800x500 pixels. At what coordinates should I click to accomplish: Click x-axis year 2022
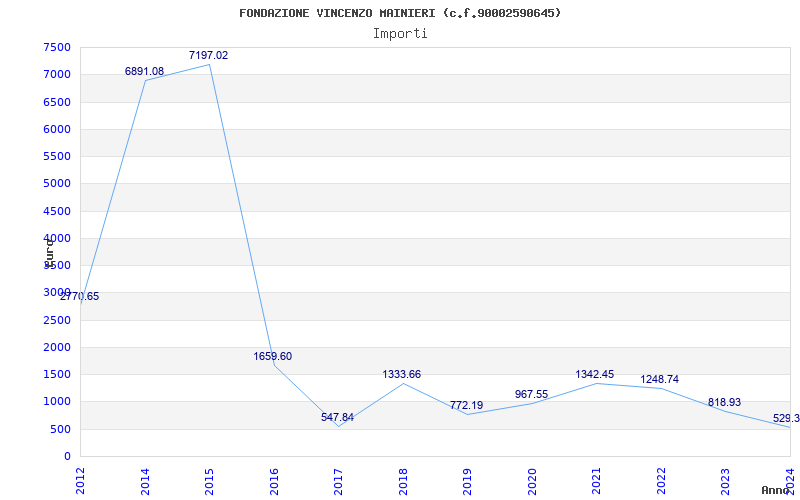[x=661, y=481]
